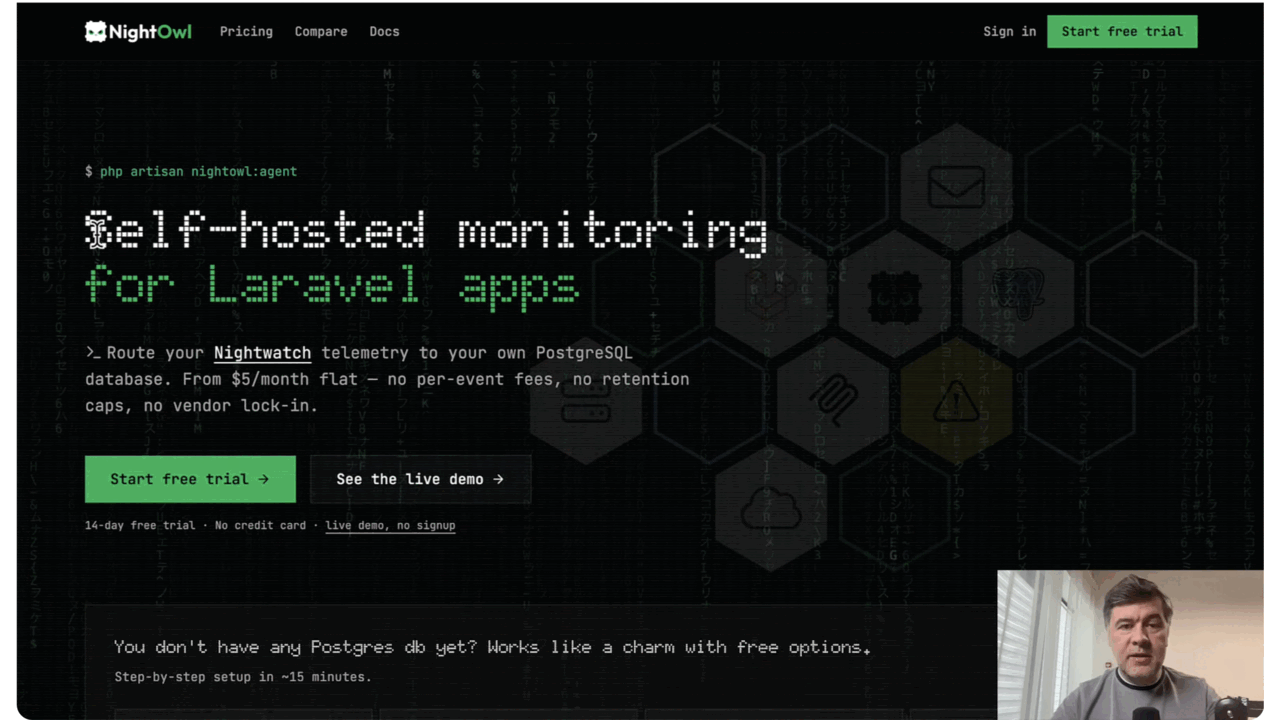
Task: Open See the live demo button
Action: point(420,479)
